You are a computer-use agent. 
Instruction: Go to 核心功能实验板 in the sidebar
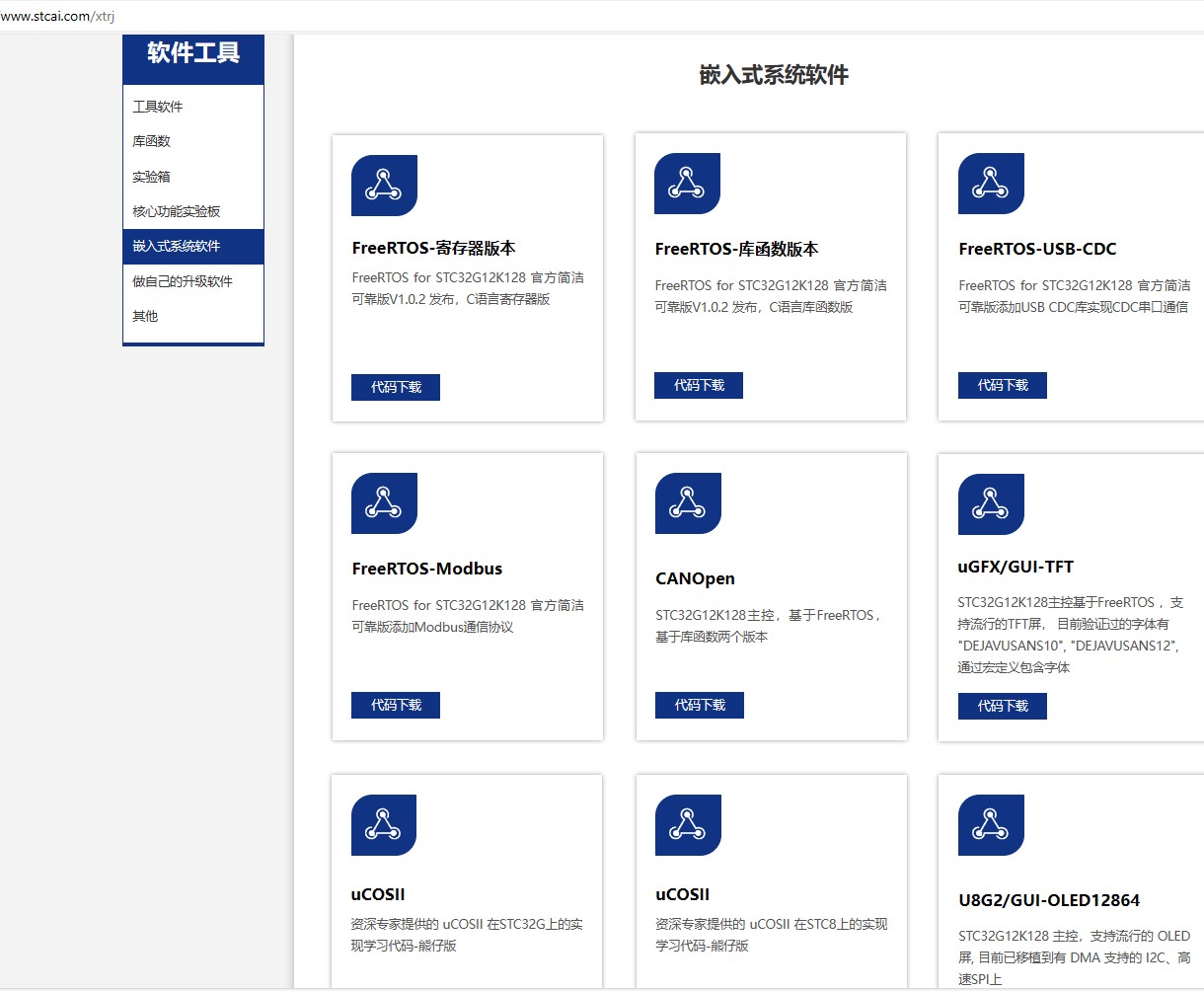[x=193, y=211]
